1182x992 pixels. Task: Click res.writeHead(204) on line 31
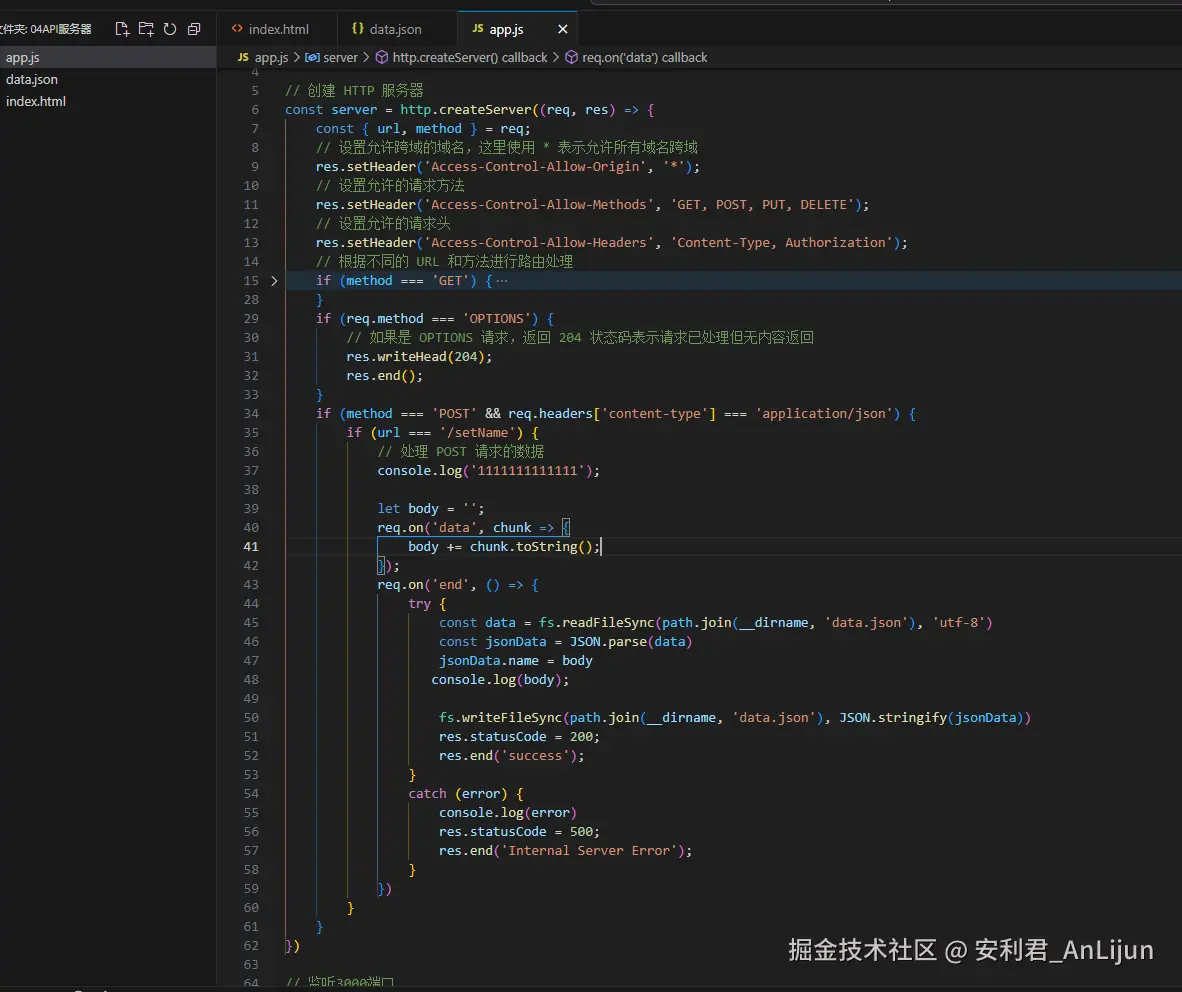tap(419, 357)
